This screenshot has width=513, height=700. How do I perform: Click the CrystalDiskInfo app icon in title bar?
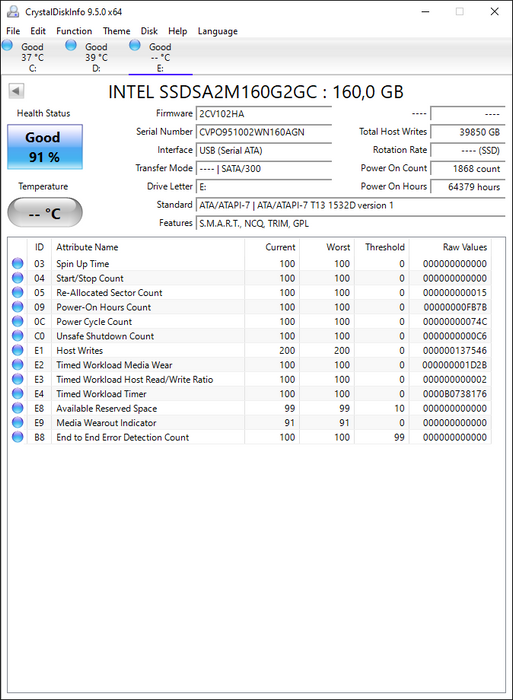click(13, 12)
